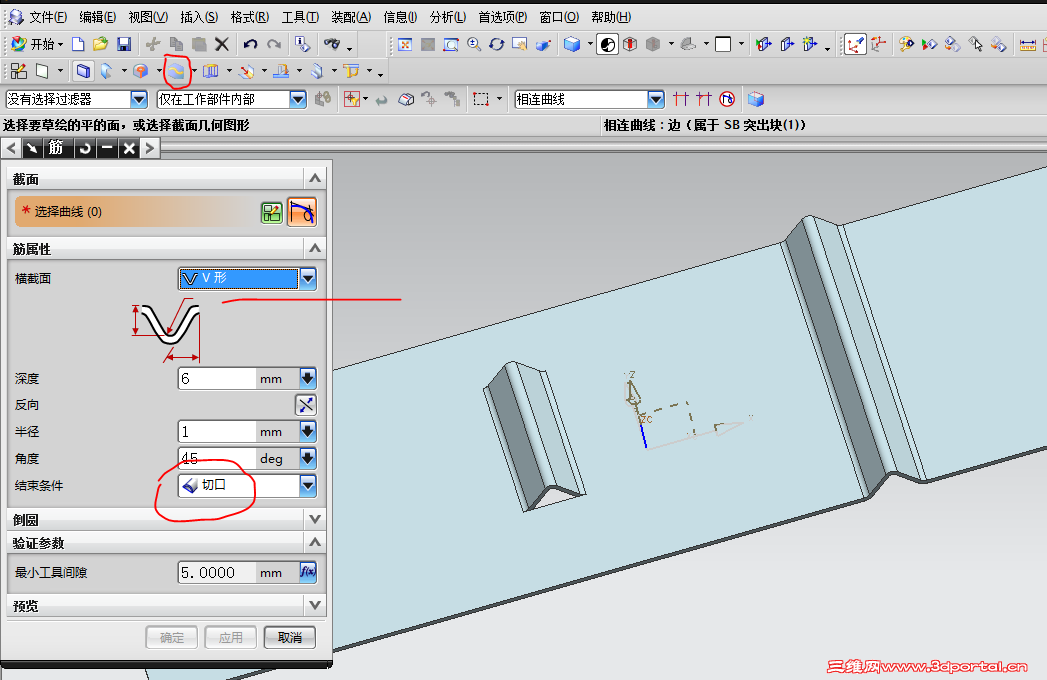
Task: Open the 格式(R) menu
Action: pyautogui.click(x=250, y=17)
